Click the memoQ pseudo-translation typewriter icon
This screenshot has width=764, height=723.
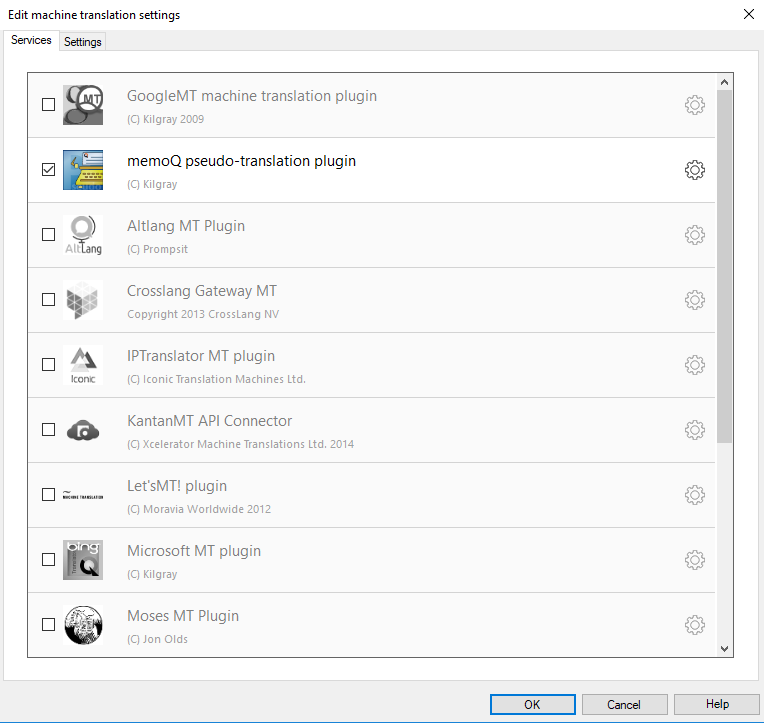click(83, 170)
